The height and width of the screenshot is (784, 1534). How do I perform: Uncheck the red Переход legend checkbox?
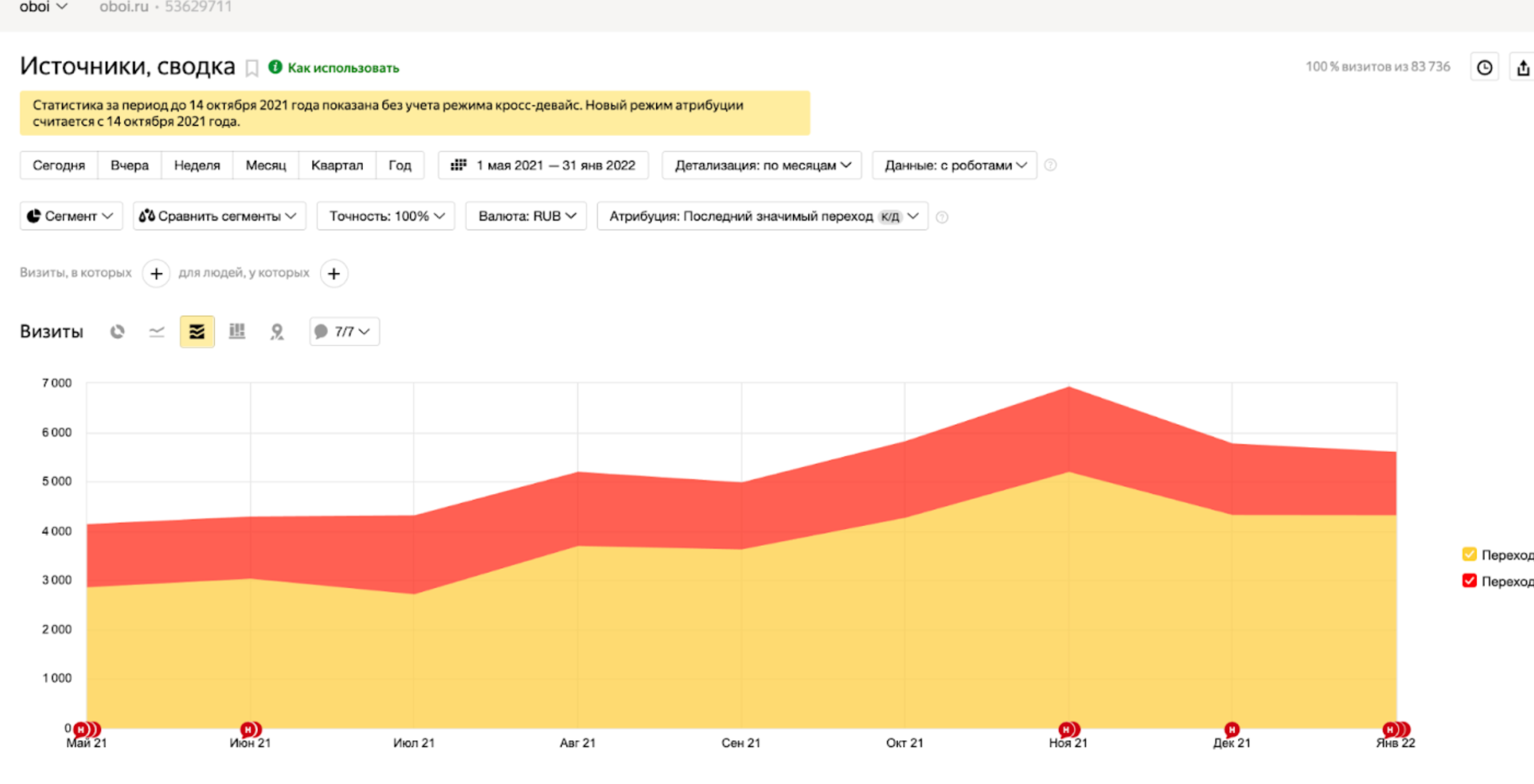click(x=1470, y=581)
